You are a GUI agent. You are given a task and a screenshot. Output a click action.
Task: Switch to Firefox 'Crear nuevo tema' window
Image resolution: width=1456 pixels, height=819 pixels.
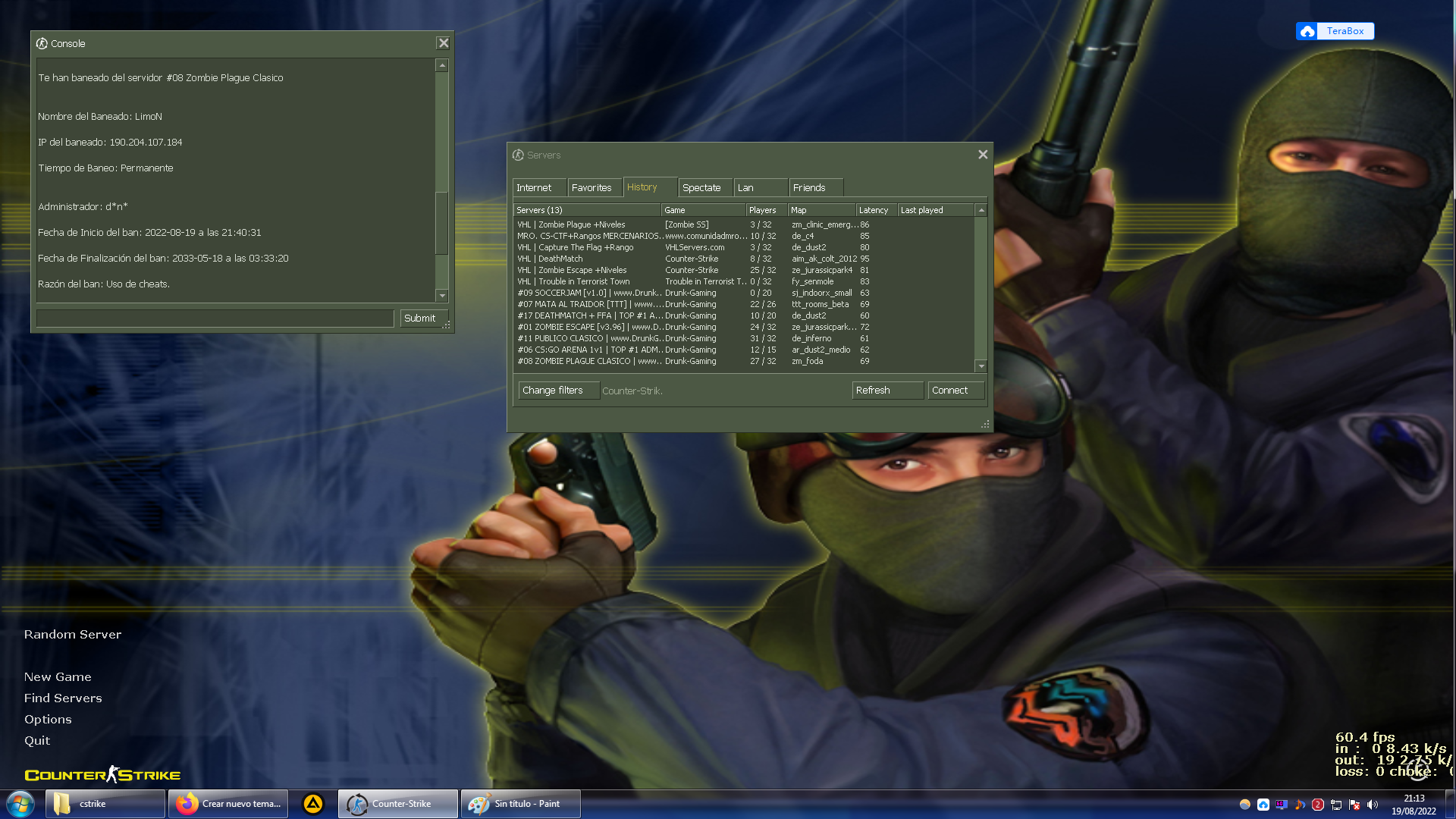click(228, 804)
